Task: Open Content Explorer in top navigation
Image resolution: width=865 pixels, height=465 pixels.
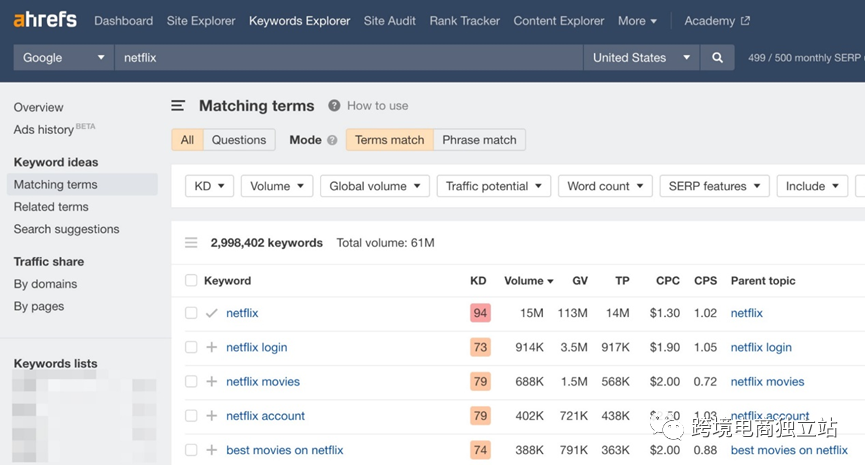Action: (x=559, y=21)
